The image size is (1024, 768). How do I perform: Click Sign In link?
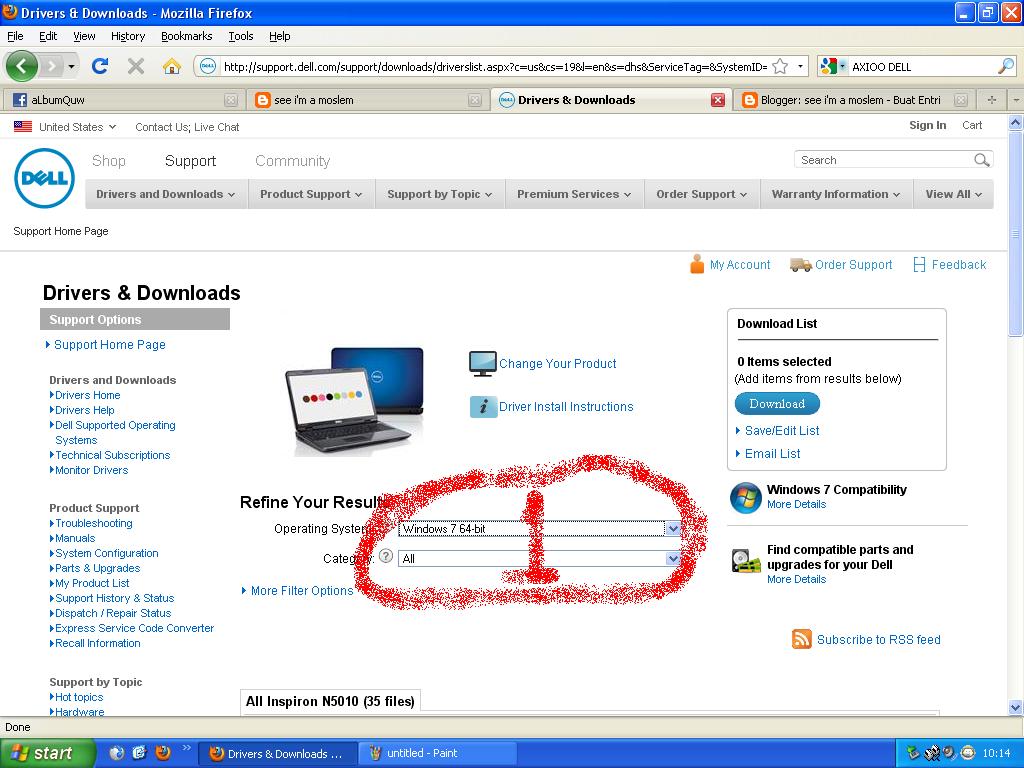[927, 125]
